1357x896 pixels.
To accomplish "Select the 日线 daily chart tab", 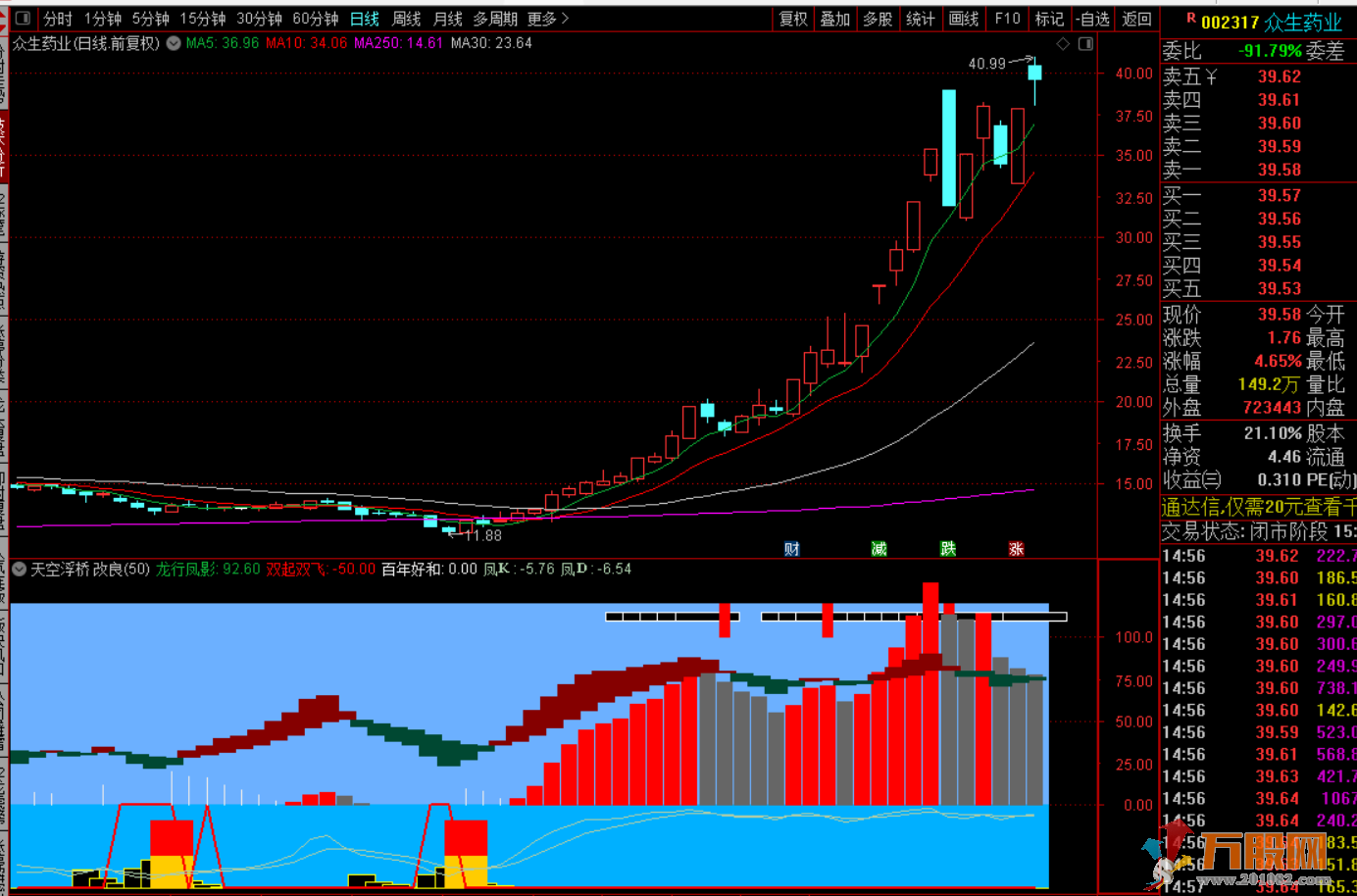I will [365, 19].
